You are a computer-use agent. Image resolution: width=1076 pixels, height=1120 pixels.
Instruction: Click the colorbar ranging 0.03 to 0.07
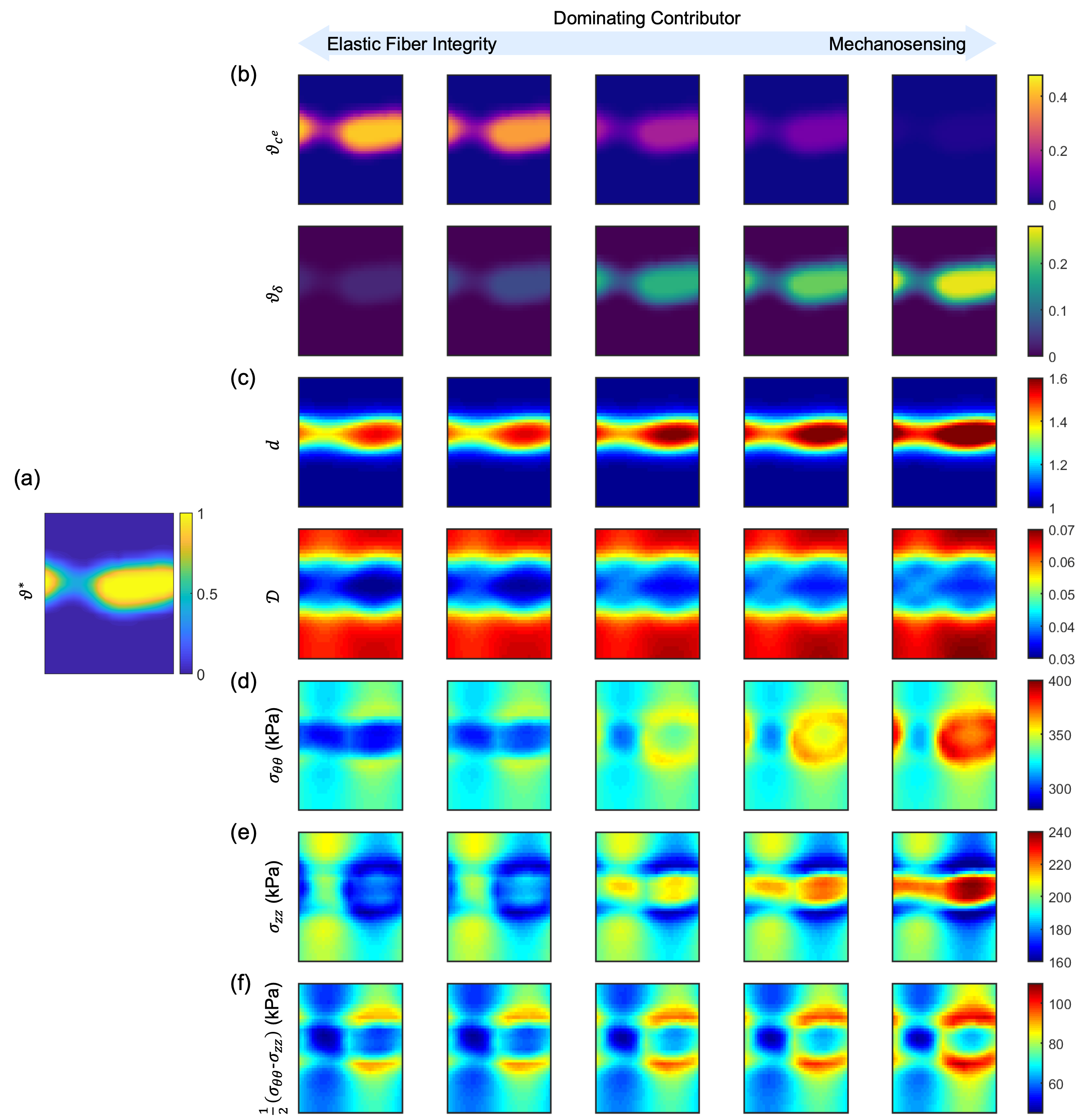(x=1035, y=594)
